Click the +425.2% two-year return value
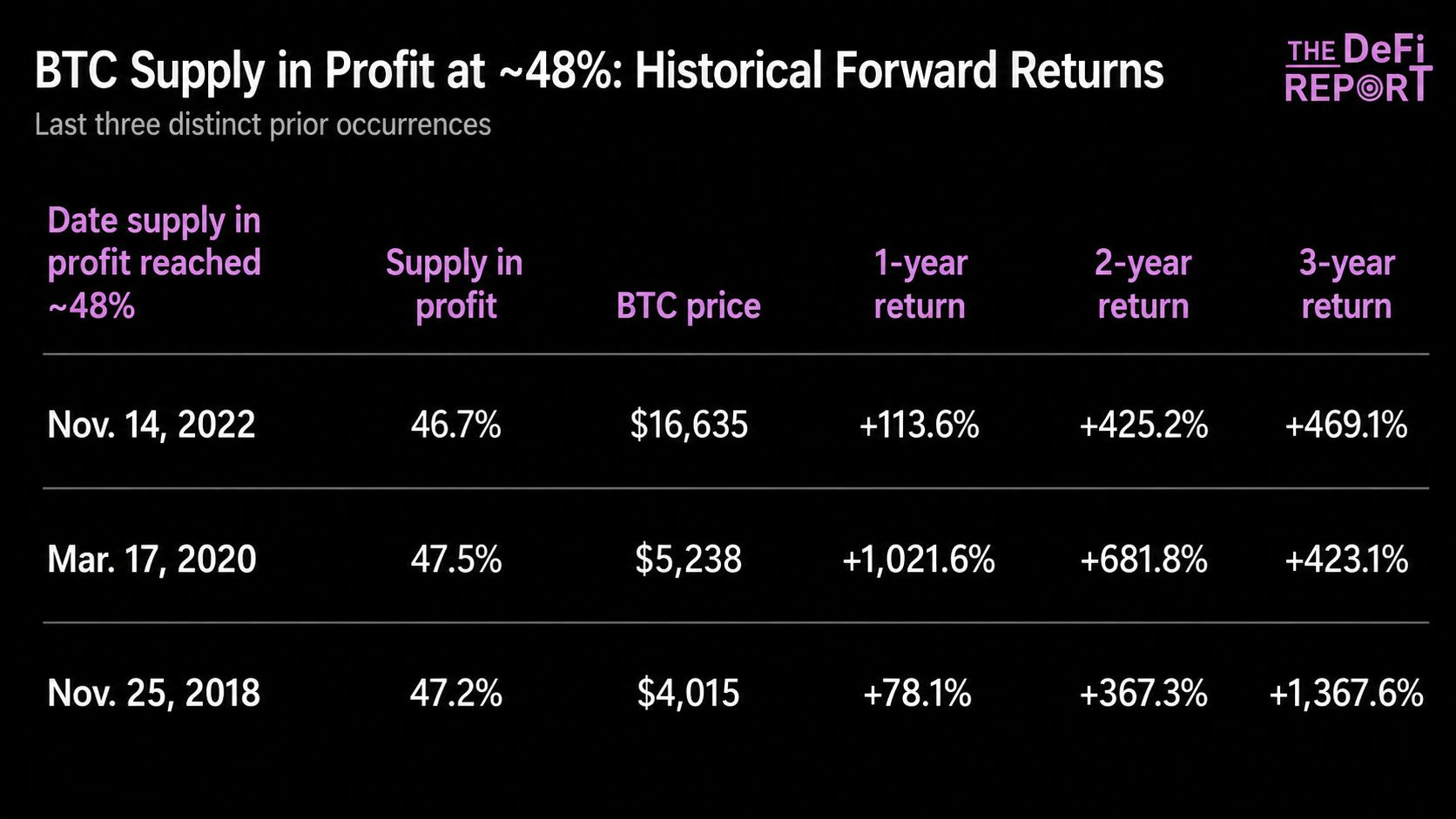1456x819 pixels. click(x=1143, y=425)
